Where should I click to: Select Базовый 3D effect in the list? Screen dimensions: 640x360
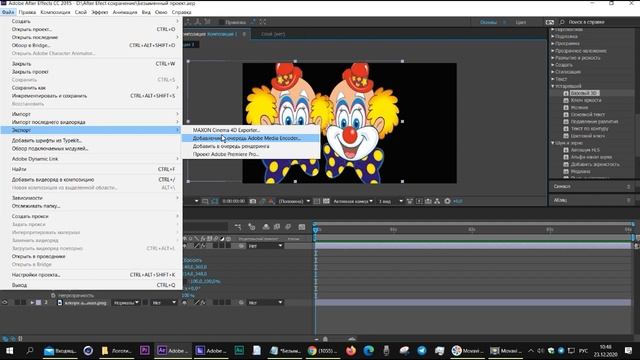click(x=584, y=93)
